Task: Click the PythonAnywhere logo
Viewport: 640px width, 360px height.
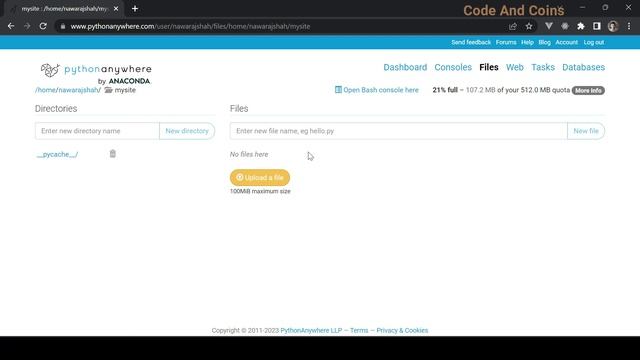Action: click(96, 74)
